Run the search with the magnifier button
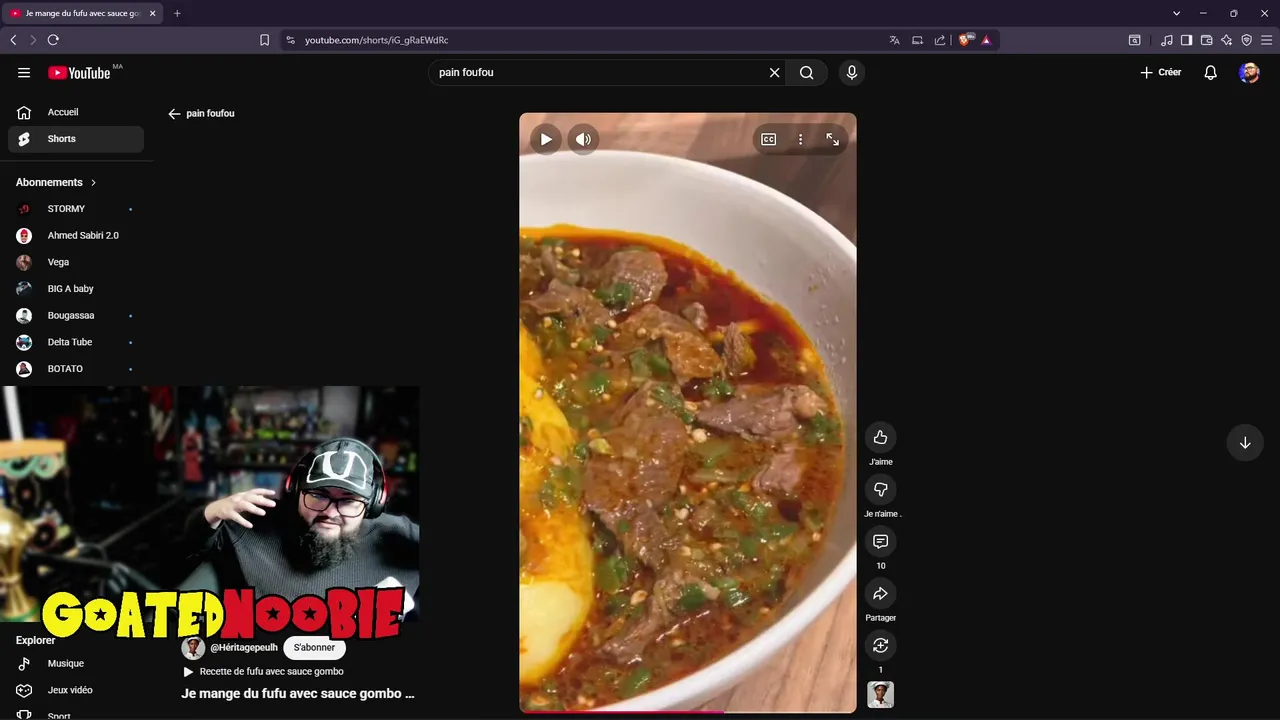The image size is (1280, 720). 806,72
